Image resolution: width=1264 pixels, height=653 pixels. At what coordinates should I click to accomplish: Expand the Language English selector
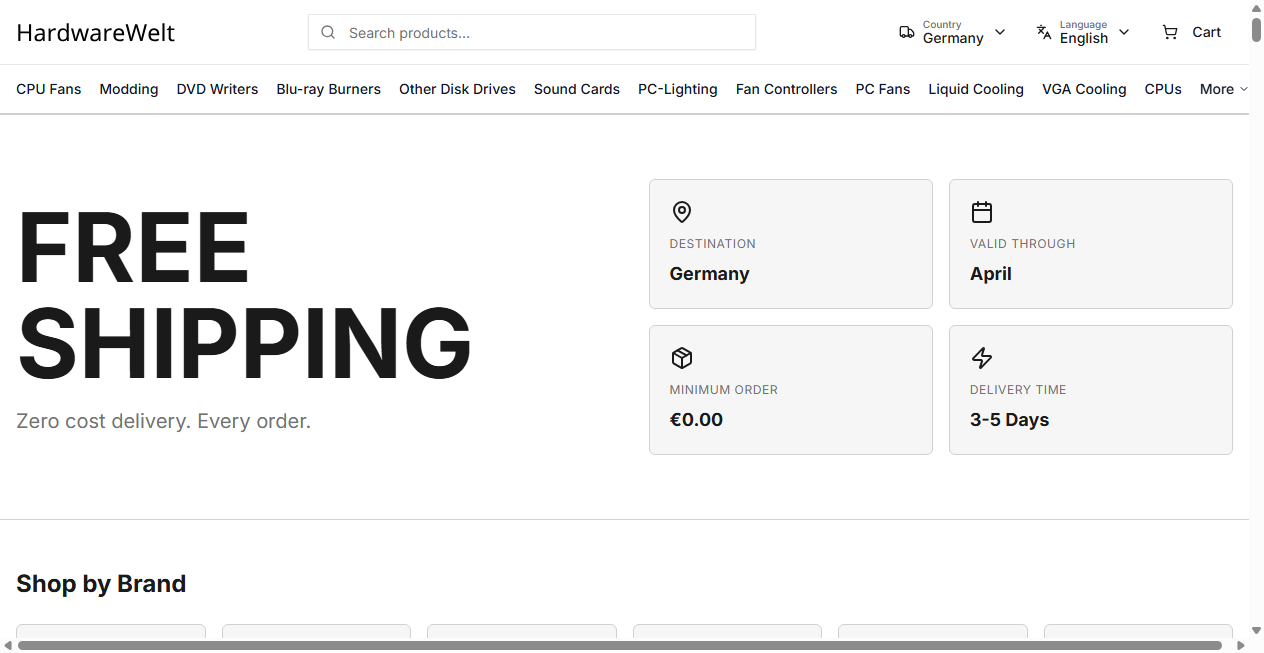(x=1084, y=32)
